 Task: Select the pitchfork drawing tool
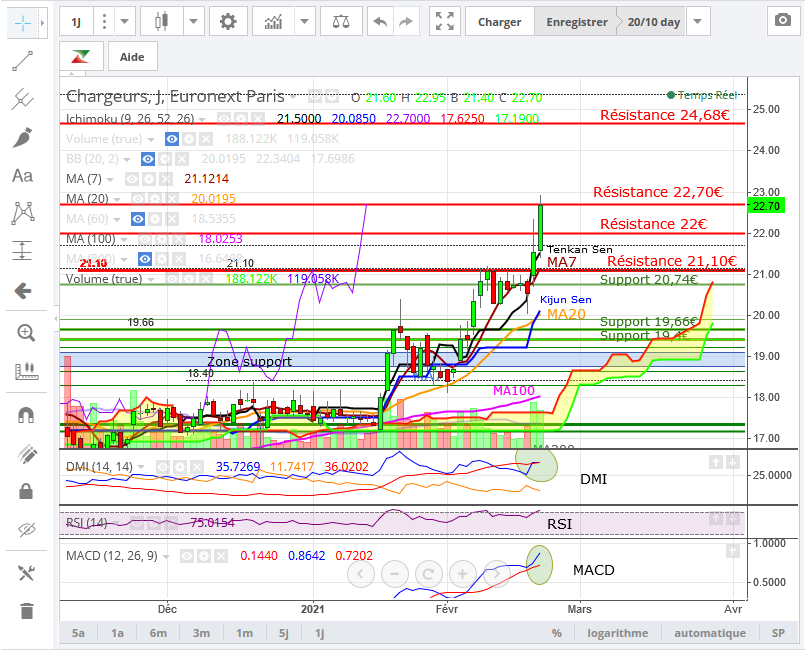(23, 99)
